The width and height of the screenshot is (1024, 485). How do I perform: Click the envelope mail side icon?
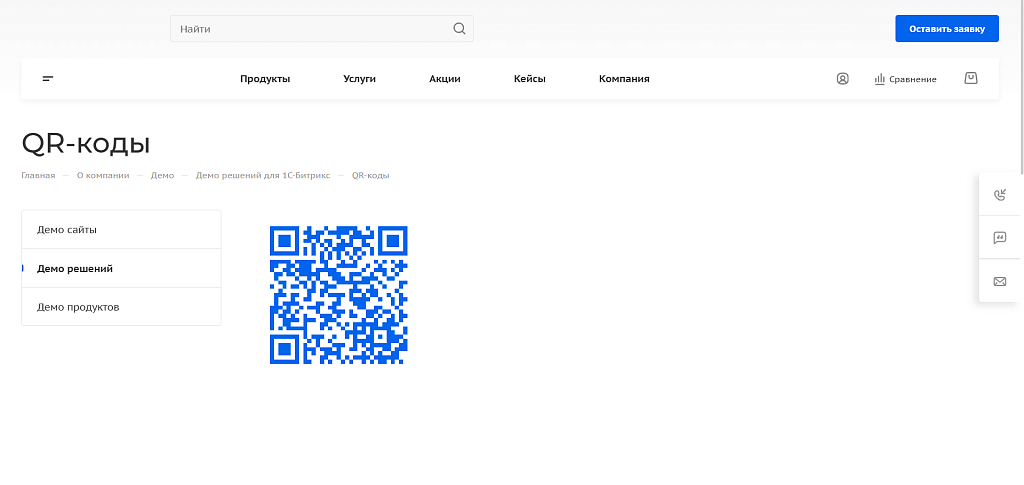pos(999,281)
